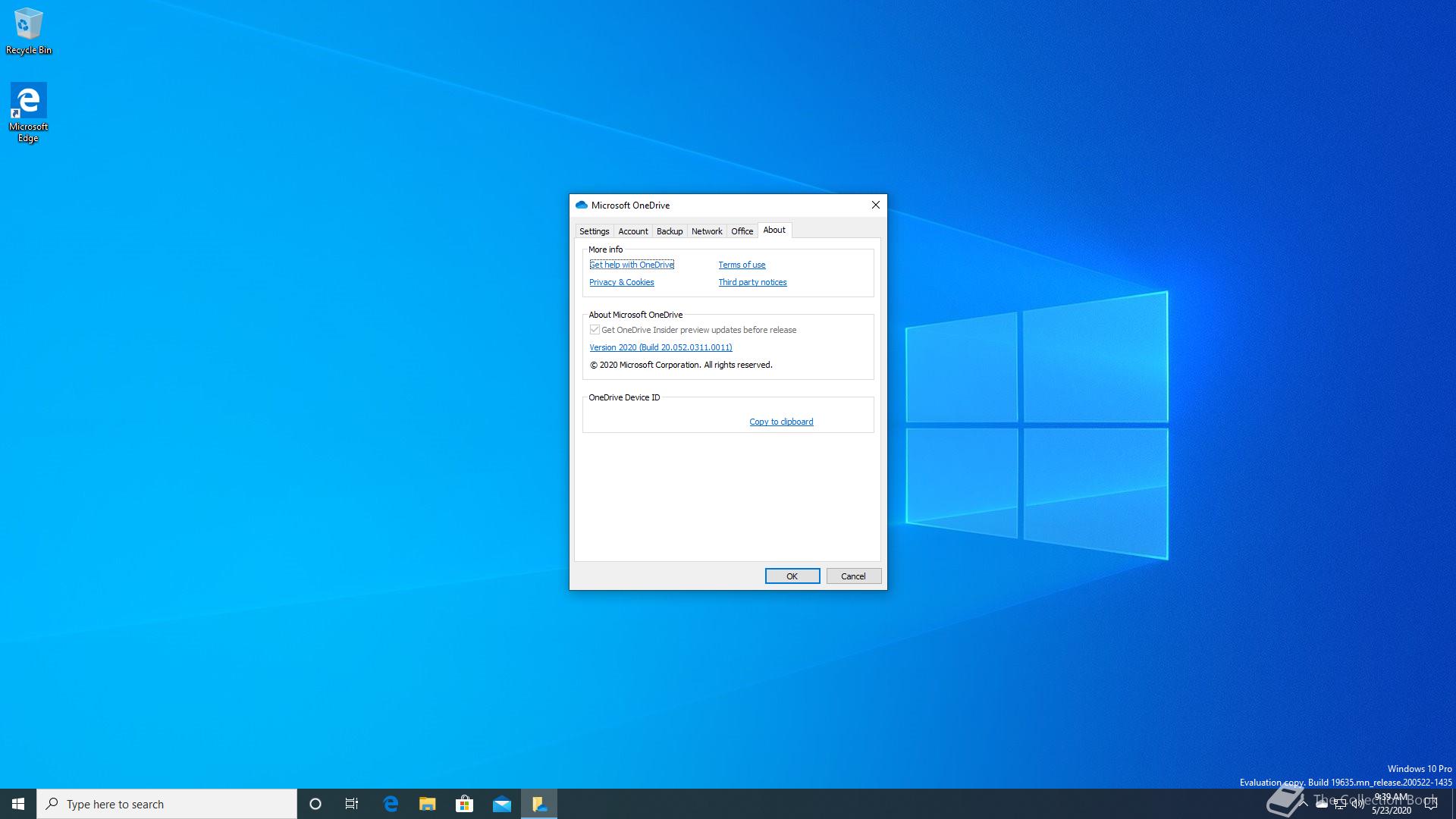Viewport: 1456px width, 819px height.
Task: Click the taskbar clock and date
Action: point(1392,804)
